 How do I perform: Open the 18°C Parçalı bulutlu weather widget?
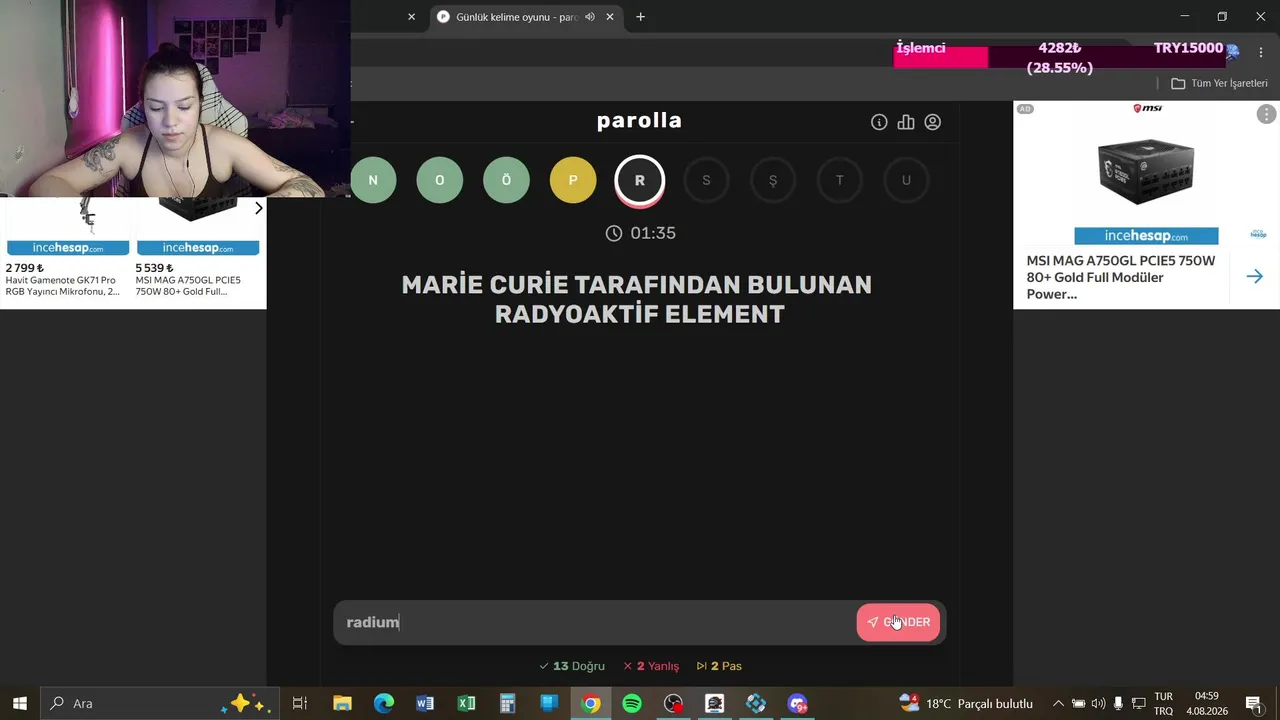[x=965, y=703]
